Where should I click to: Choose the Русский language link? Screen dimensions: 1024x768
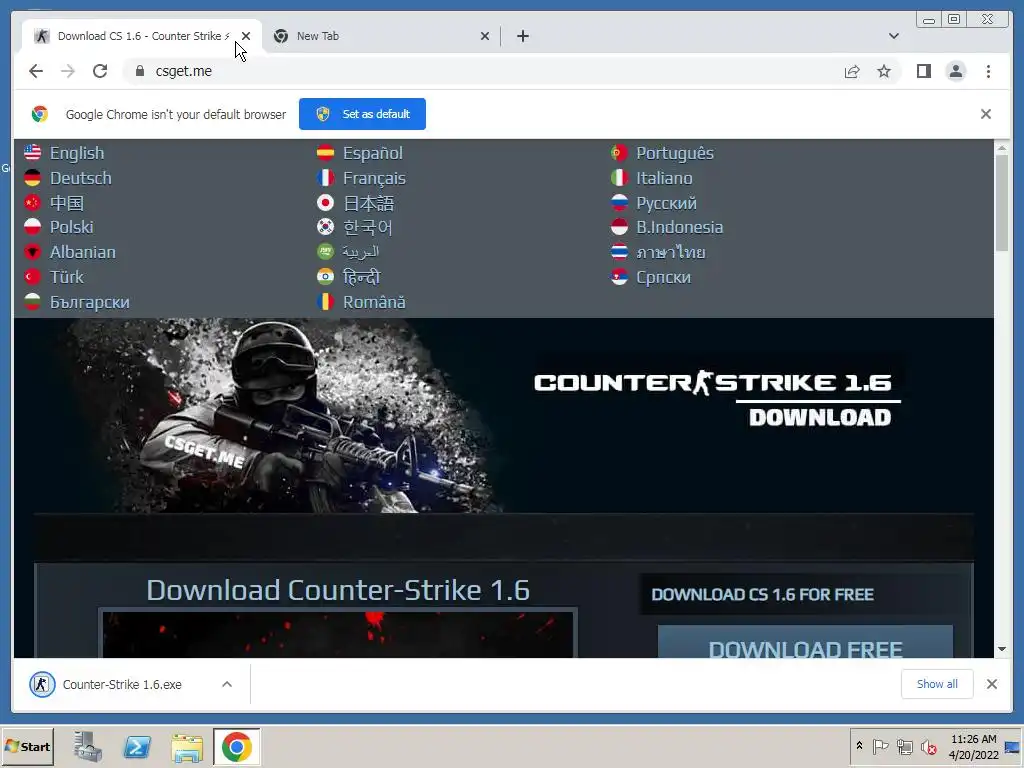click(x=667, y=203)
